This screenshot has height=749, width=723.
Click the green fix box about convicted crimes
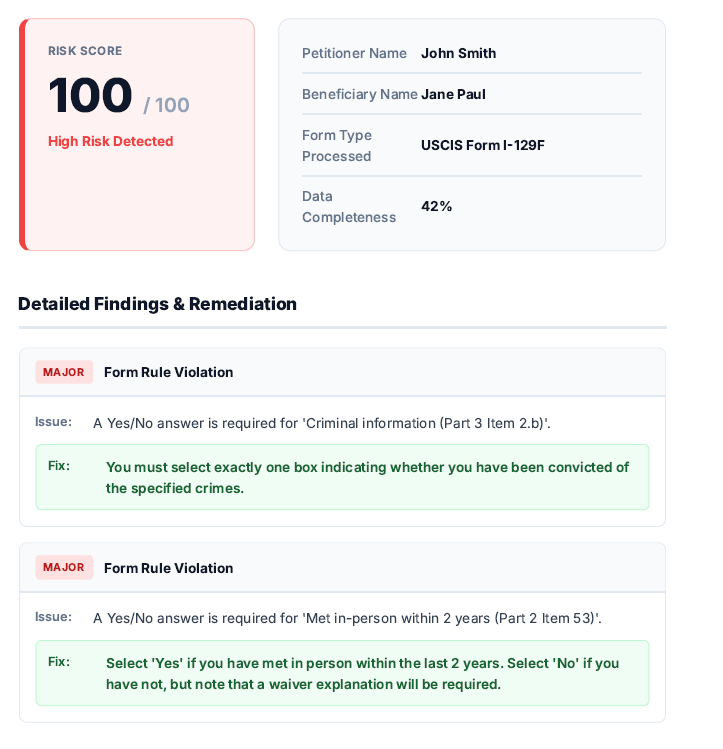point(342,477)
